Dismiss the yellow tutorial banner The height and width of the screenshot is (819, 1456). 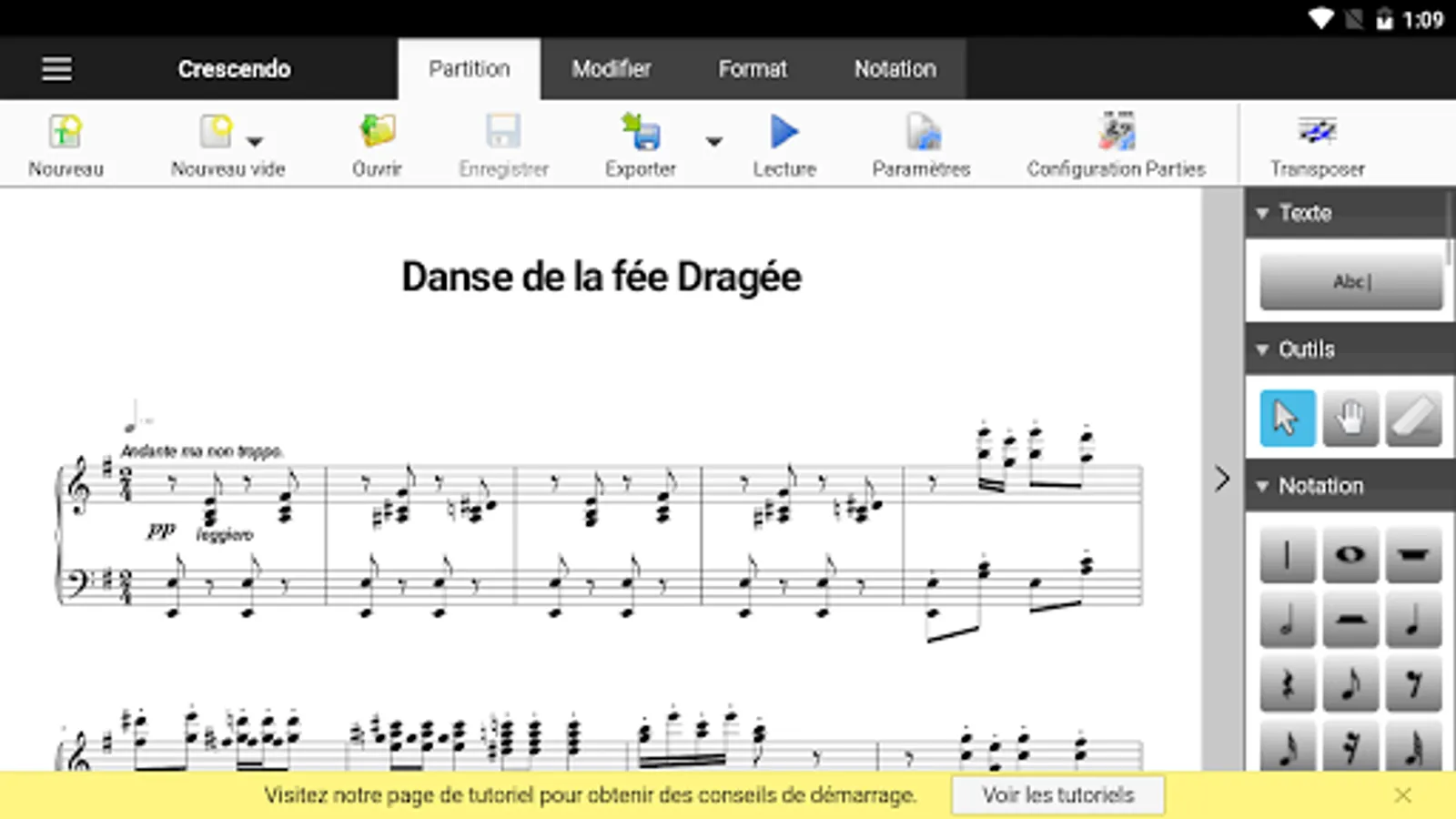tap(1403, 795)
